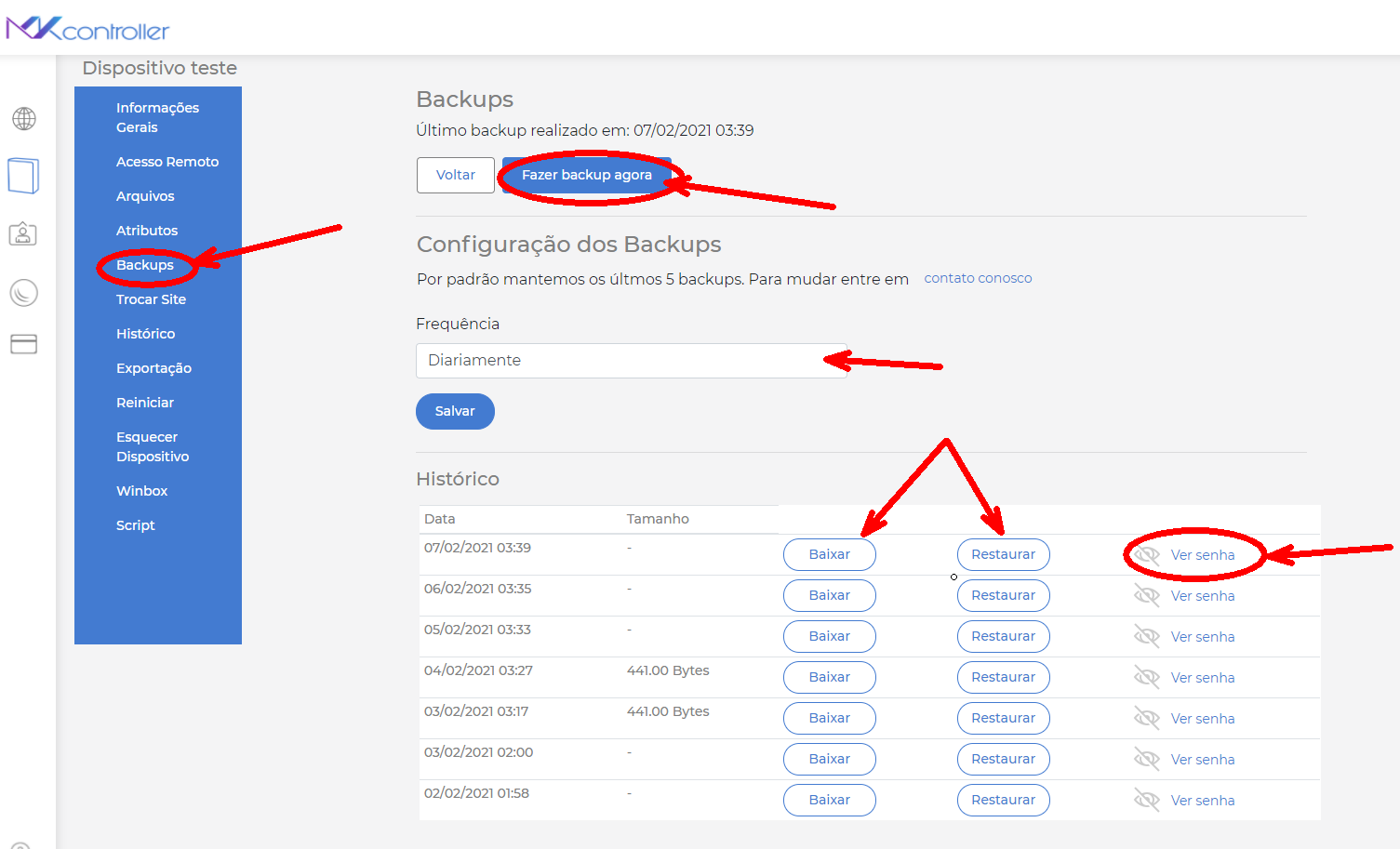Select Winbox in the sidebar menu
Image resolution: width=1400 pixels, height=849 pixels.
click(141, 490)
